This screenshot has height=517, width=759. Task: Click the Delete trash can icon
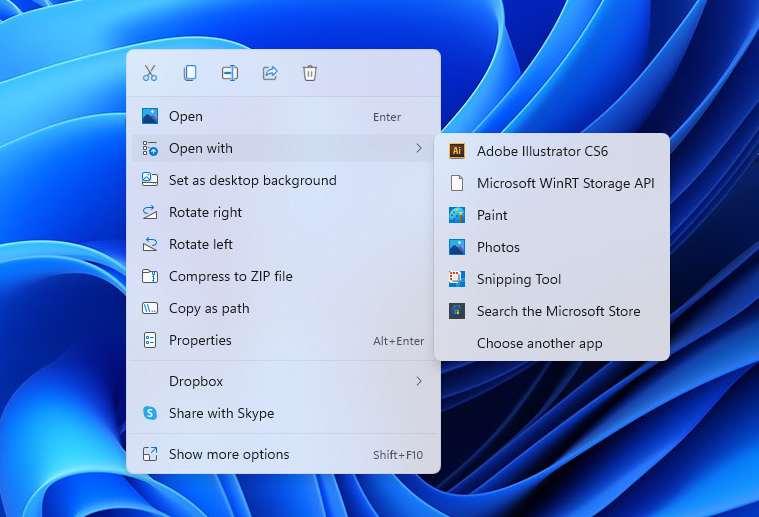[310, 73]
